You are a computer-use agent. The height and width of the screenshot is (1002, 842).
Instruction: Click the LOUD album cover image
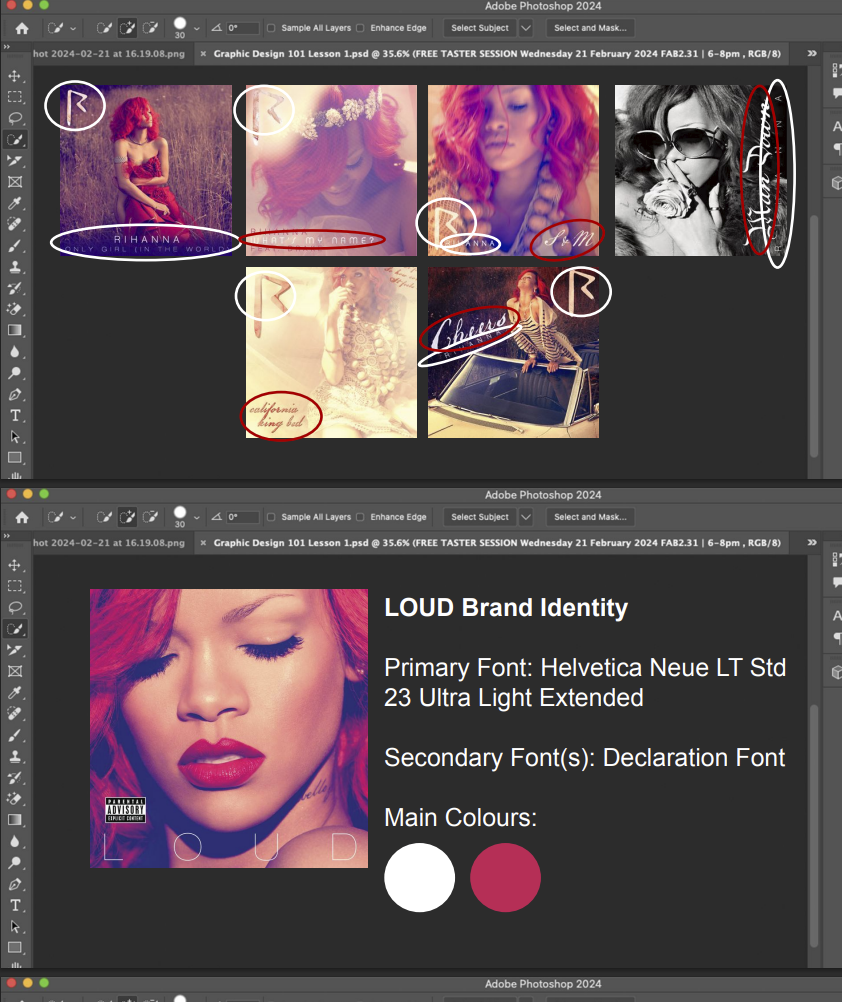229,728
